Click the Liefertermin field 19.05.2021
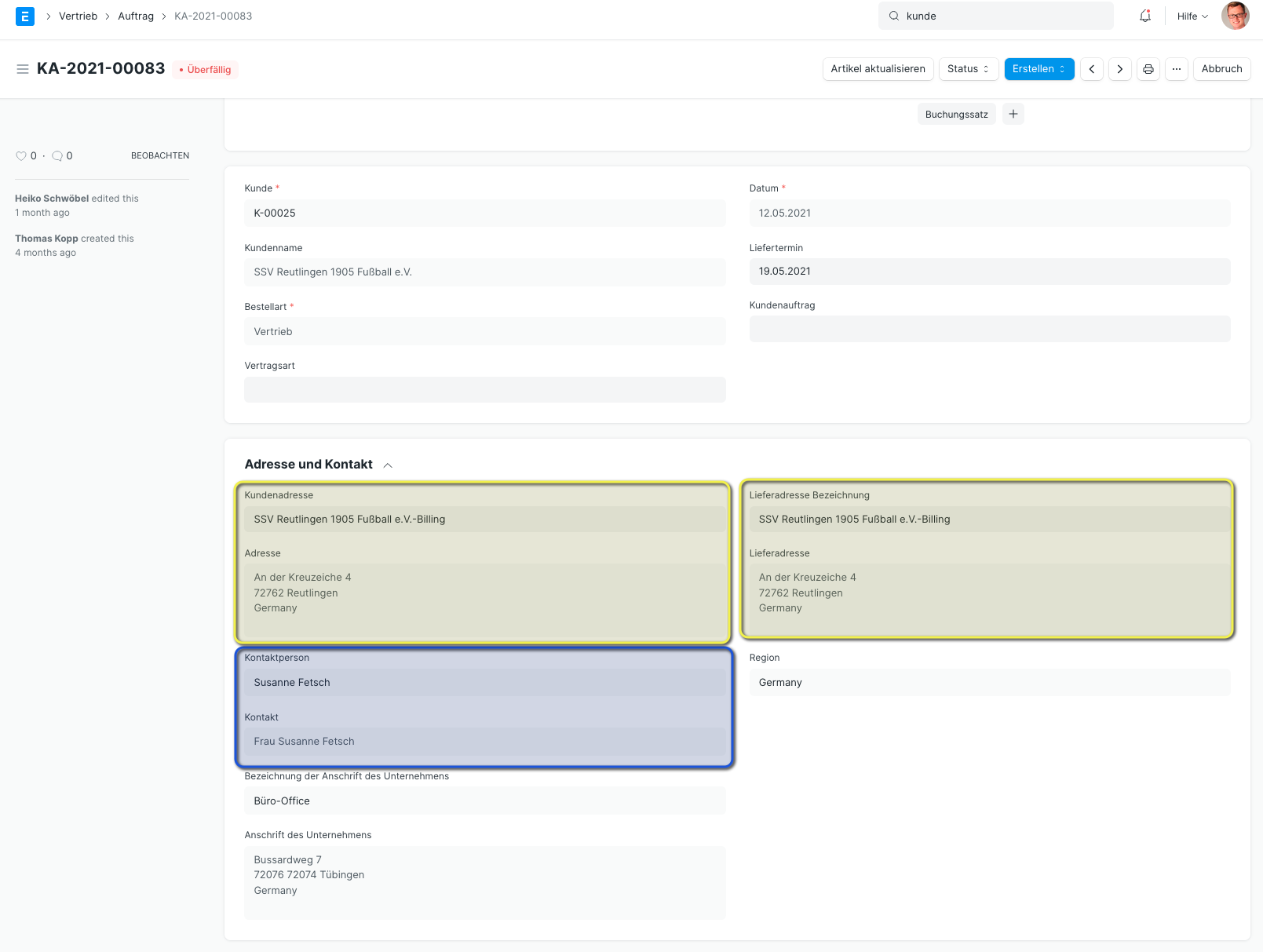This screenshot has height=952, width=1263. tap(990, 272)
